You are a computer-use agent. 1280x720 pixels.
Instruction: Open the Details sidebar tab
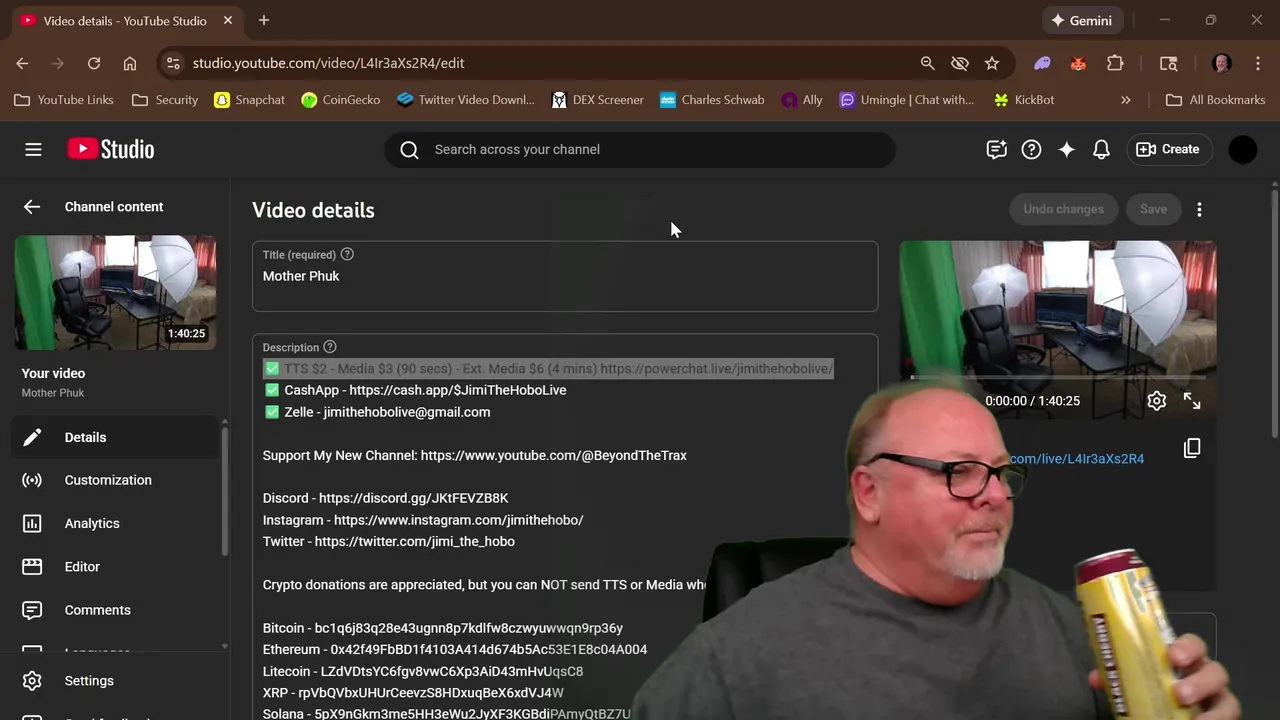pos(115,437)
